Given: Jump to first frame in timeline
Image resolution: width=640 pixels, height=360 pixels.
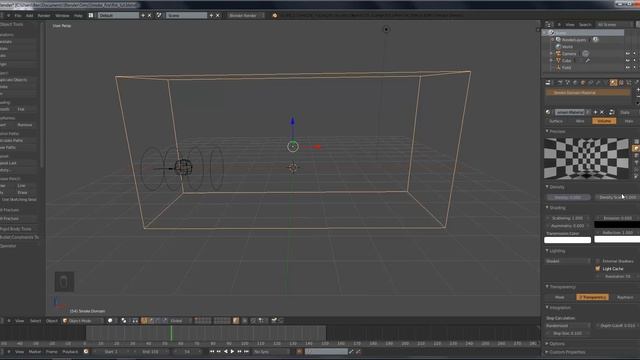Looking at the screenshot, I should [x=211, y=351].
